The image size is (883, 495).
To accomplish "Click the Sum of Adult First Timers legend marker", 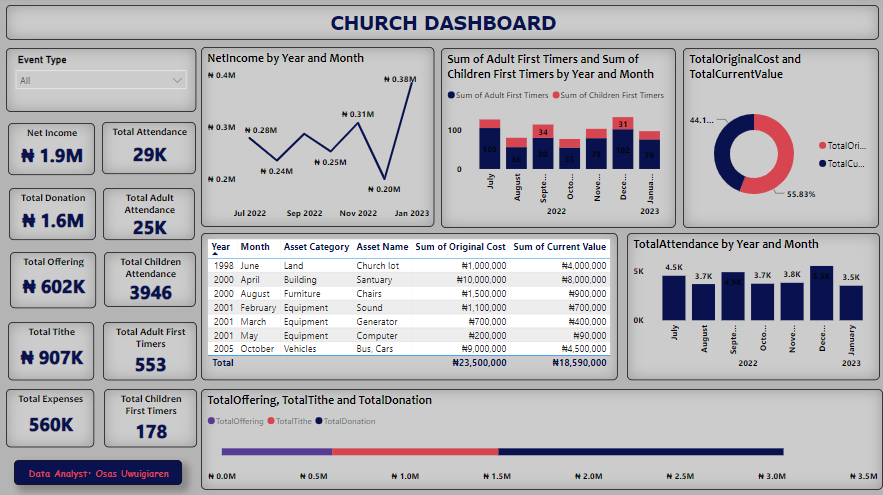I will click(452, 96).
